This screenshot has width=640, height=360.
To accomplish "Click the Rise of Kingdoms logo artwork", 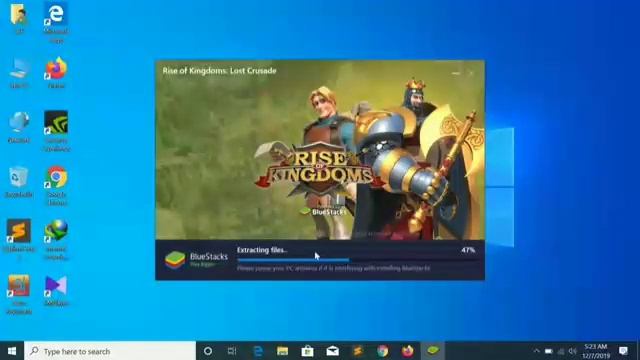I will coord(320,168).
